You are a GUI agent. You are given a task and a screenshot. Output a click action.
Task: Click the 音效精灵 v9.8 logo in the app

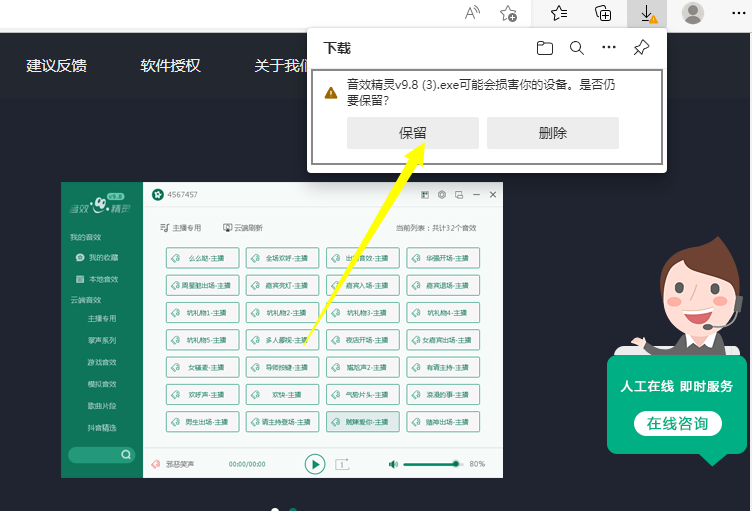tap(100, 204)
